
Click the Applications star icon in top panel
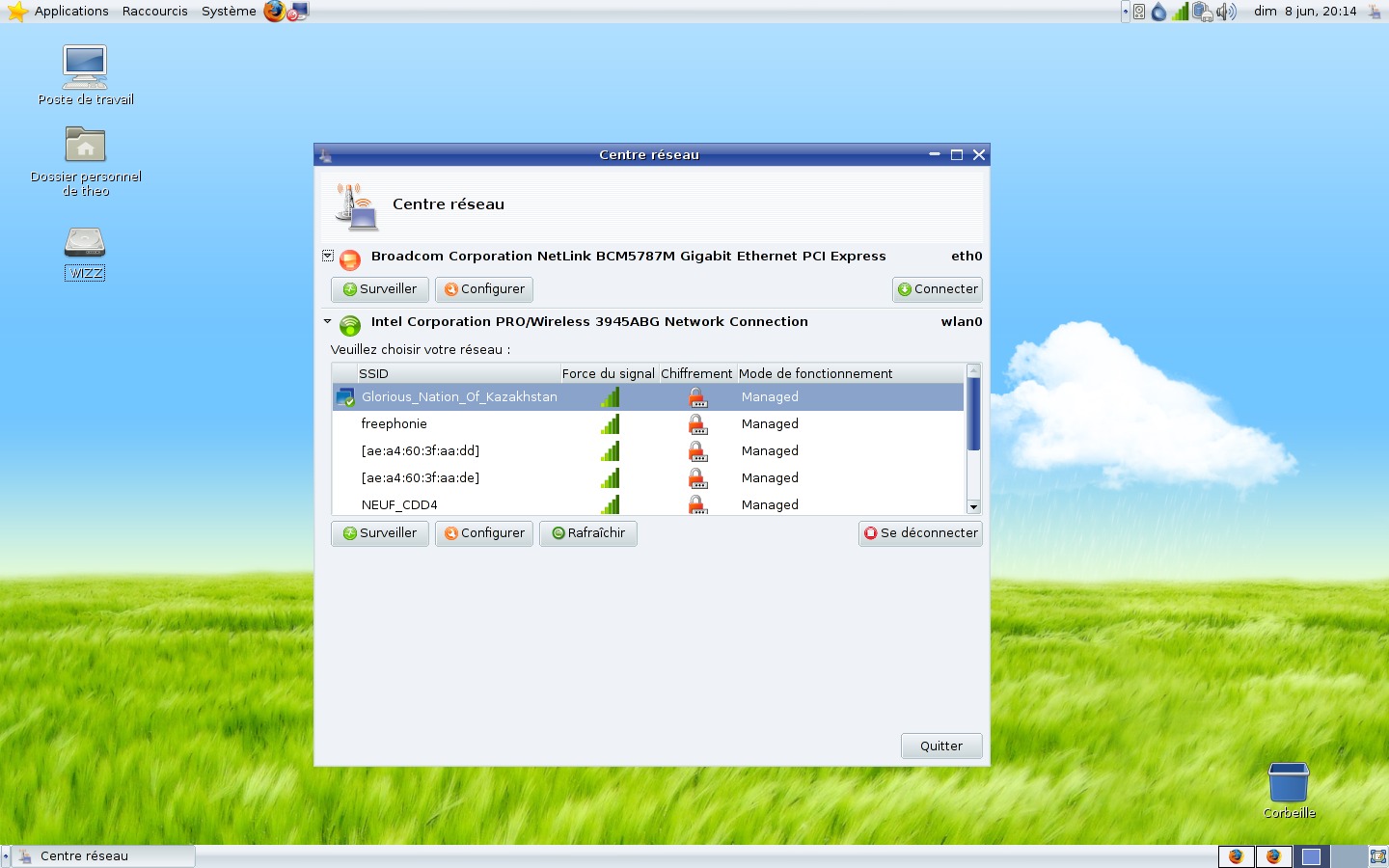17,12
